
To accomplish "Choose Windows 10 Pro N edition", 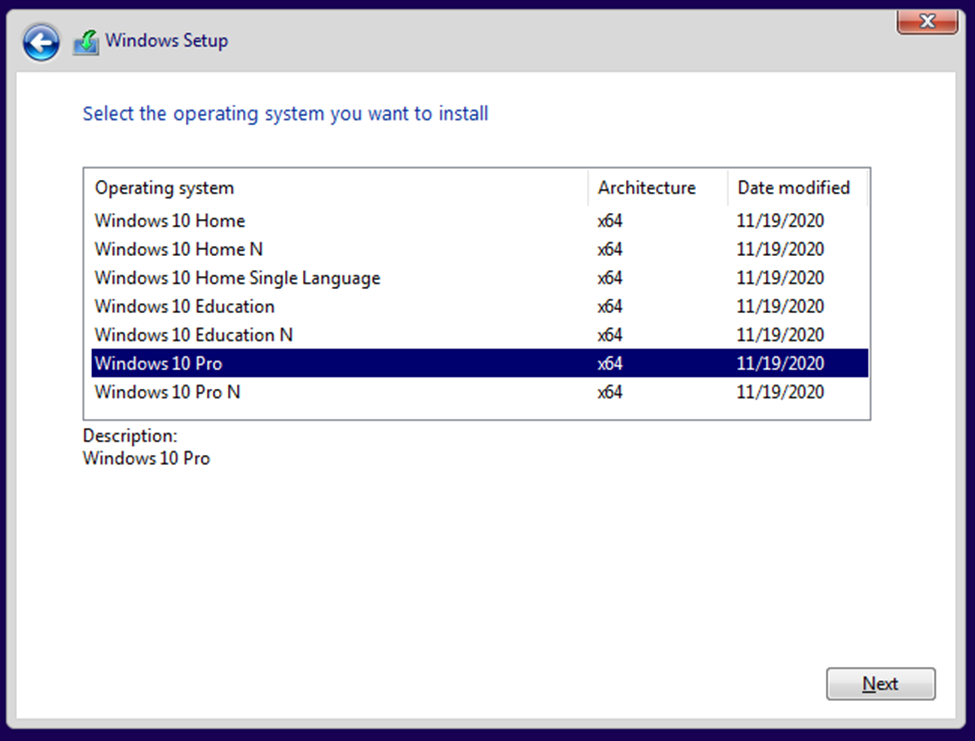I will 479,392.
